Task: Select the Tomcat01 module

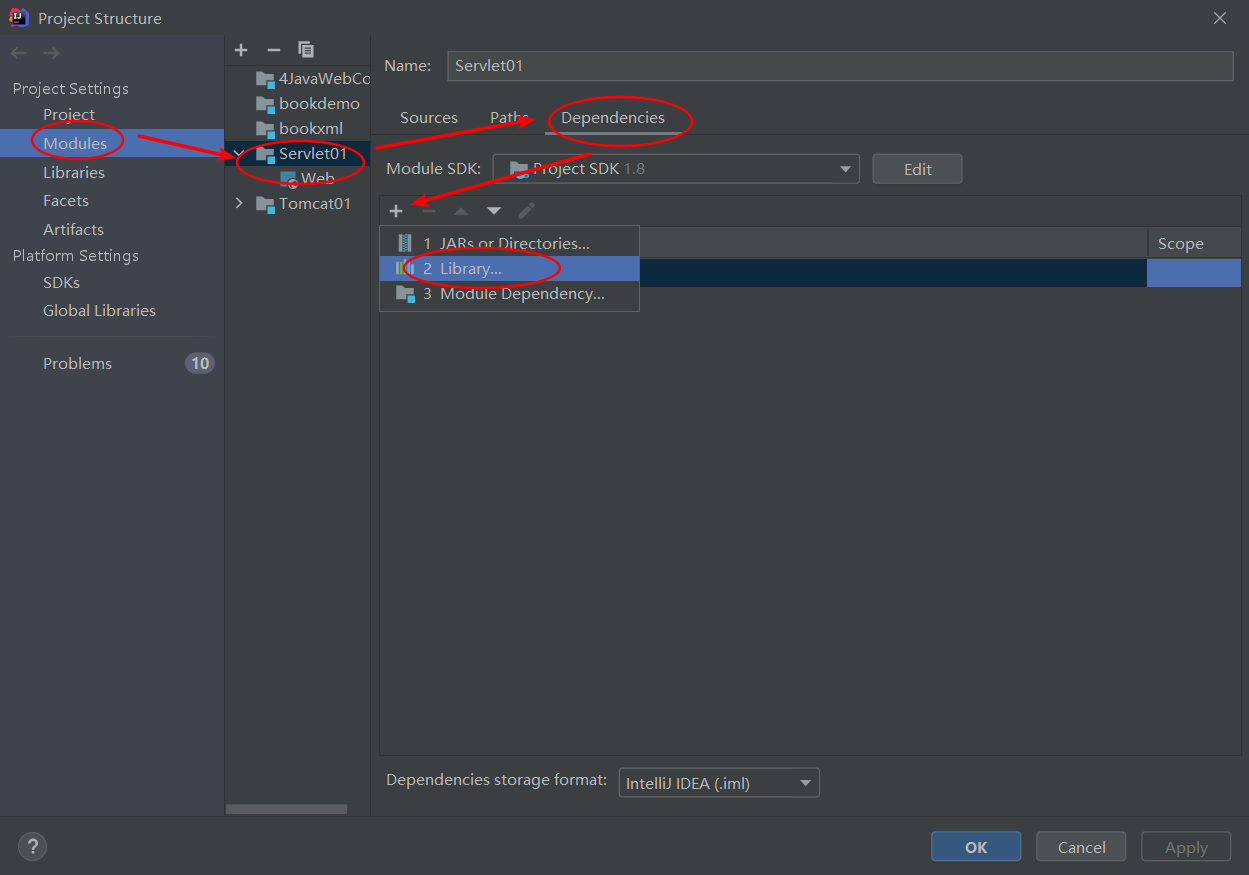Action: coord(315,204)
